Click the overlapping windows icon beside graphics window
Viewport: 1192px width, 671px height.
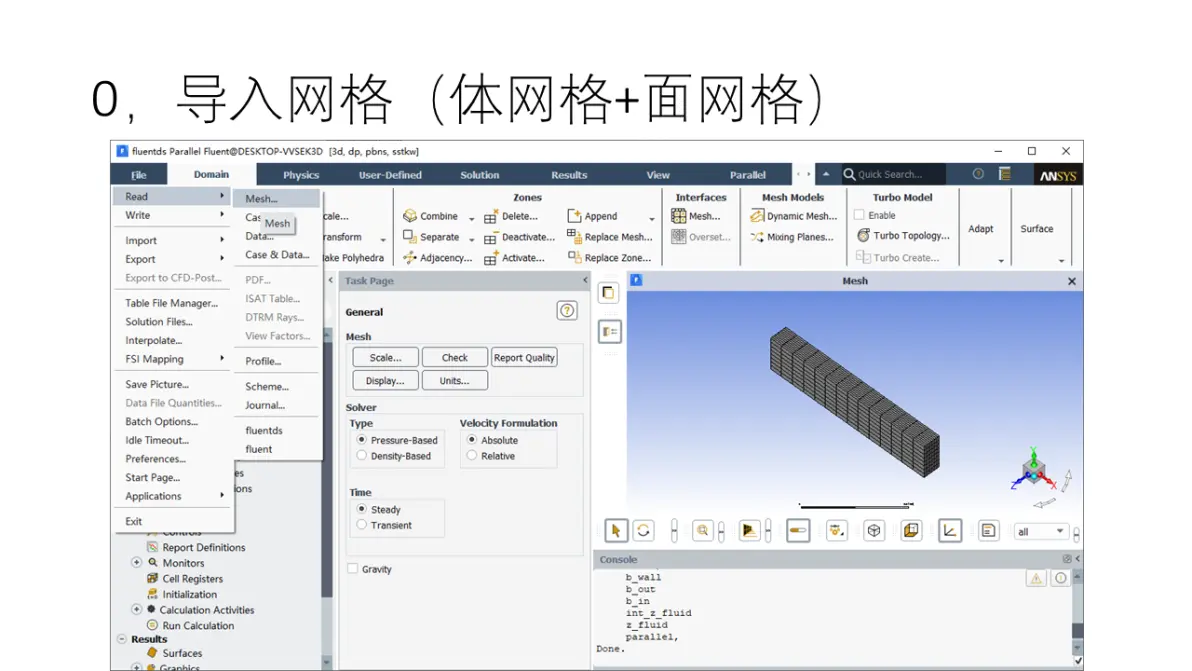tap(609, 293)
